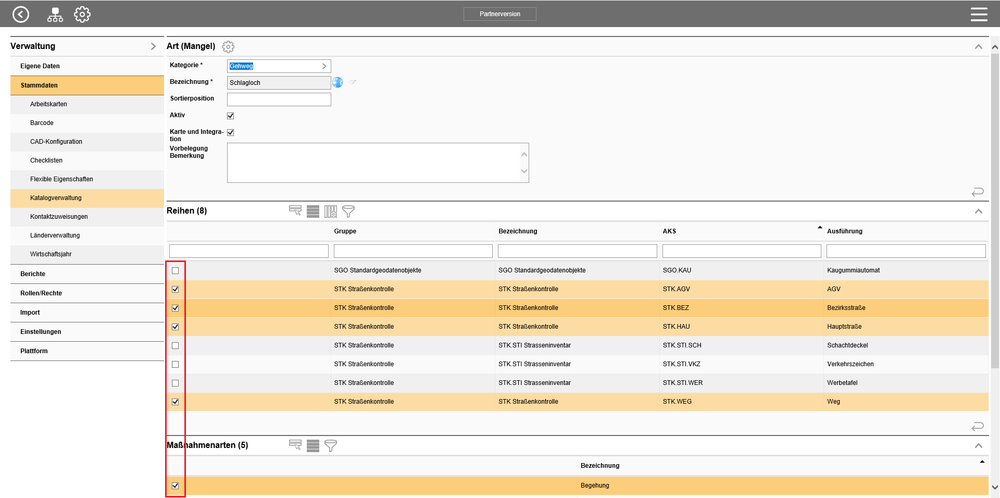Viewport: 1000px width, 498px height.
Task: Collapse the Reihen section with its chevron
Action: coord(978,212)
